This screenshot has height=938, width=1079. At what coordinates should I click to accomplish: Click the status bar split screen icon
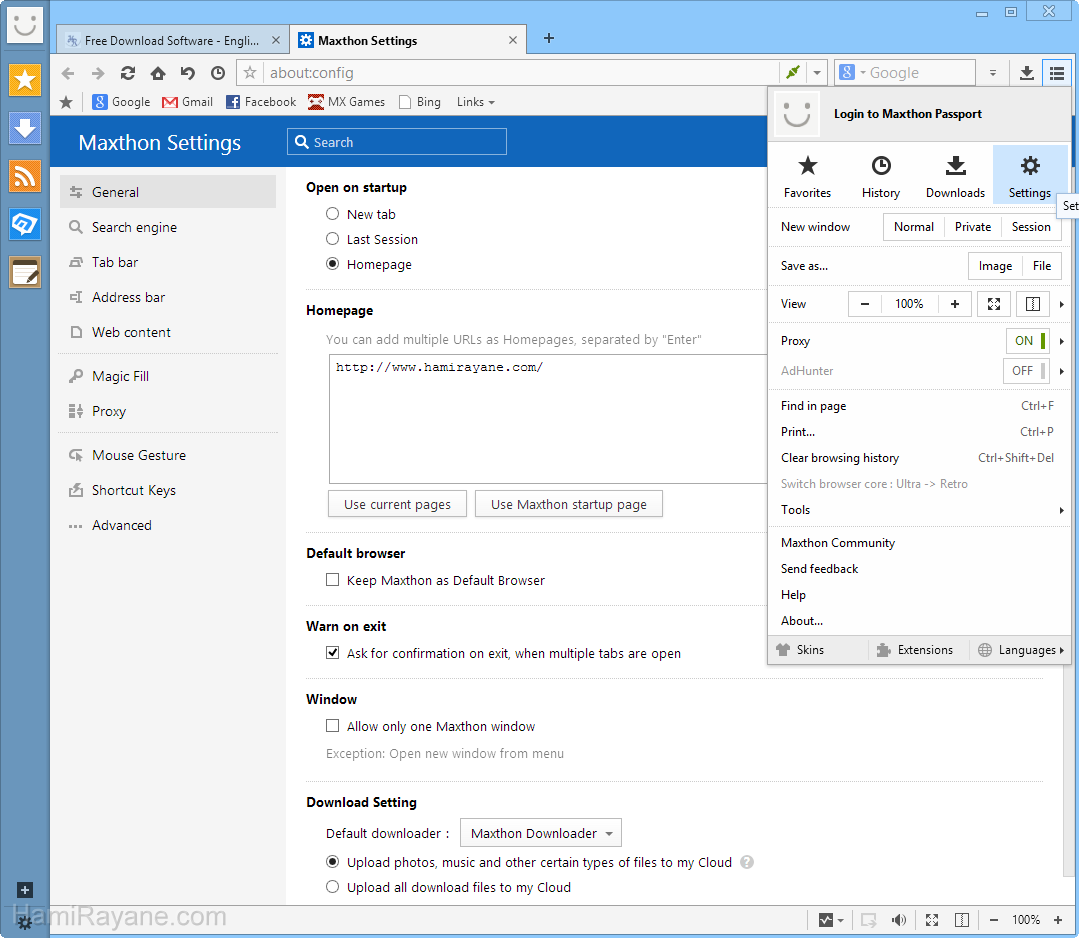click(962, 920)
